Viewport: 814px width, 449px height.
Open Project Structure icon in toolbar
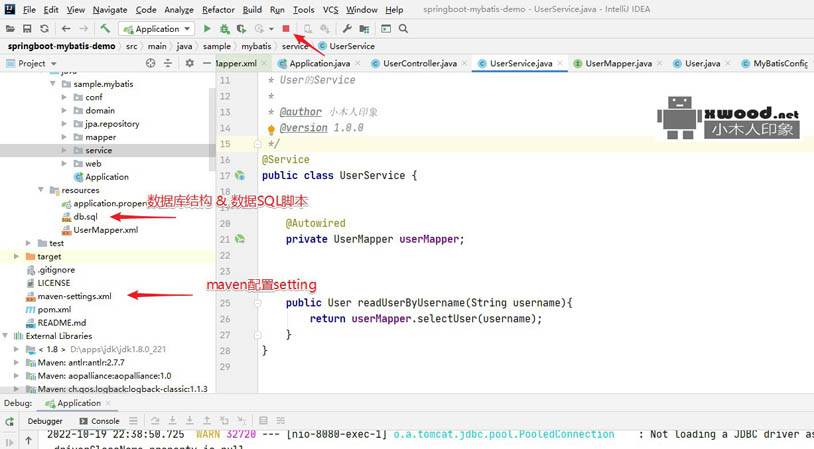point(364,29)
